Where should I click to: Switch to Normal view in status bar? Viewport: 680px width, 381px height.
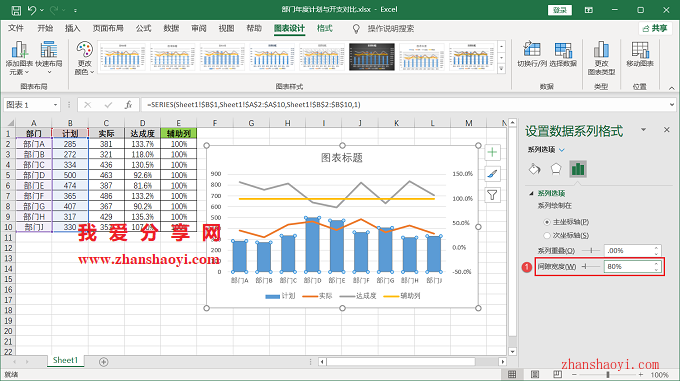pos(512,374)
